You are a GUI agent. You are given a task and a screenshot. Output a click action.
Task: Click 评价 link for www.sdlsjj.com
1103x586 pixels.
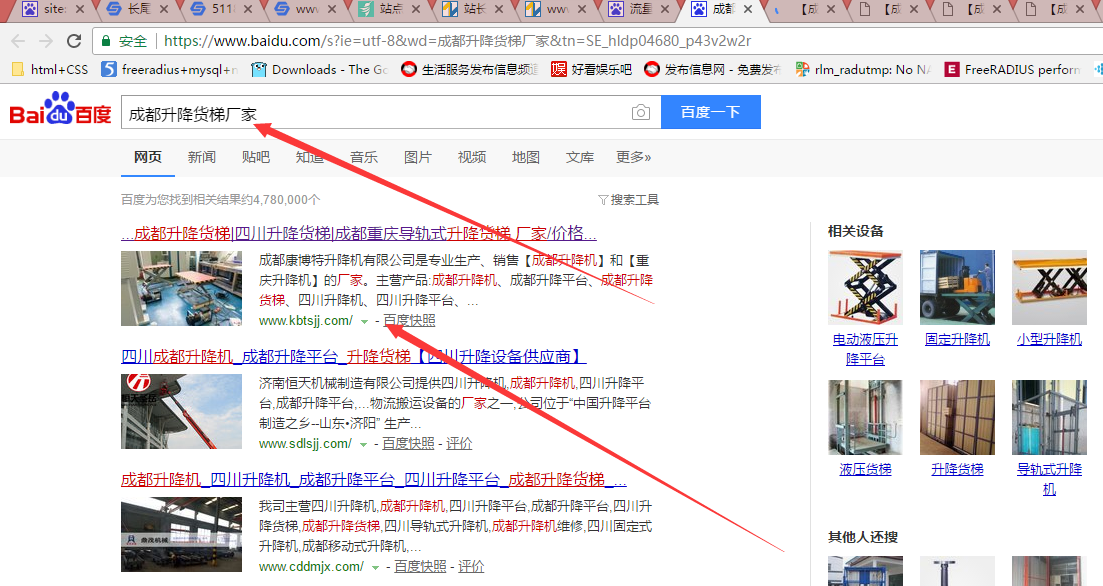(x=459, y=444)
